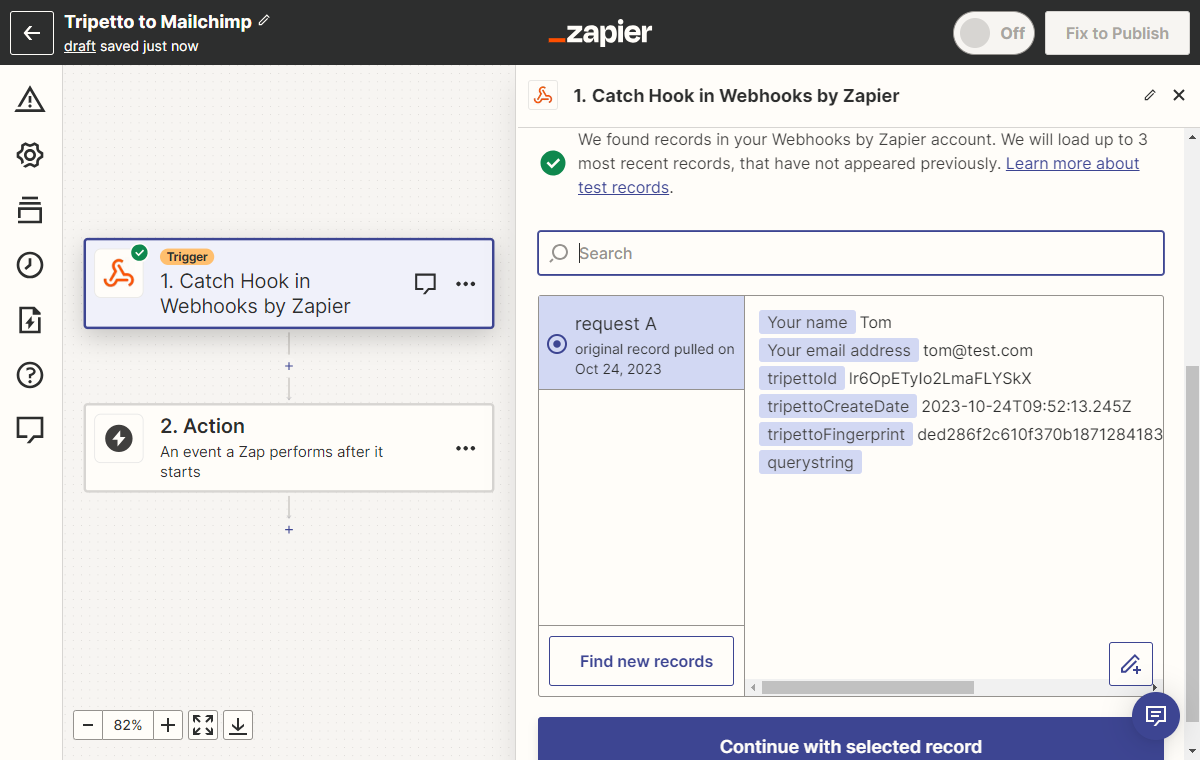Screen dimensions: 1200x760
Task: Select the request A radio button
Action: [557, 344]
